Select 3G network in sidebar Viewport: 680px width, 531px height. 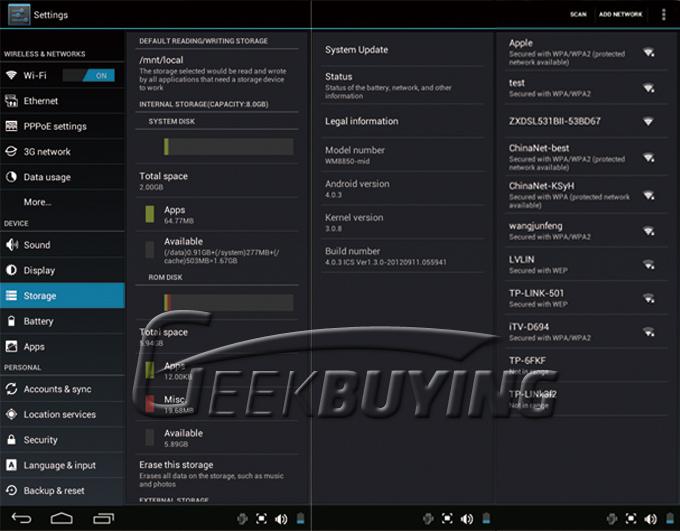point(62,151)
